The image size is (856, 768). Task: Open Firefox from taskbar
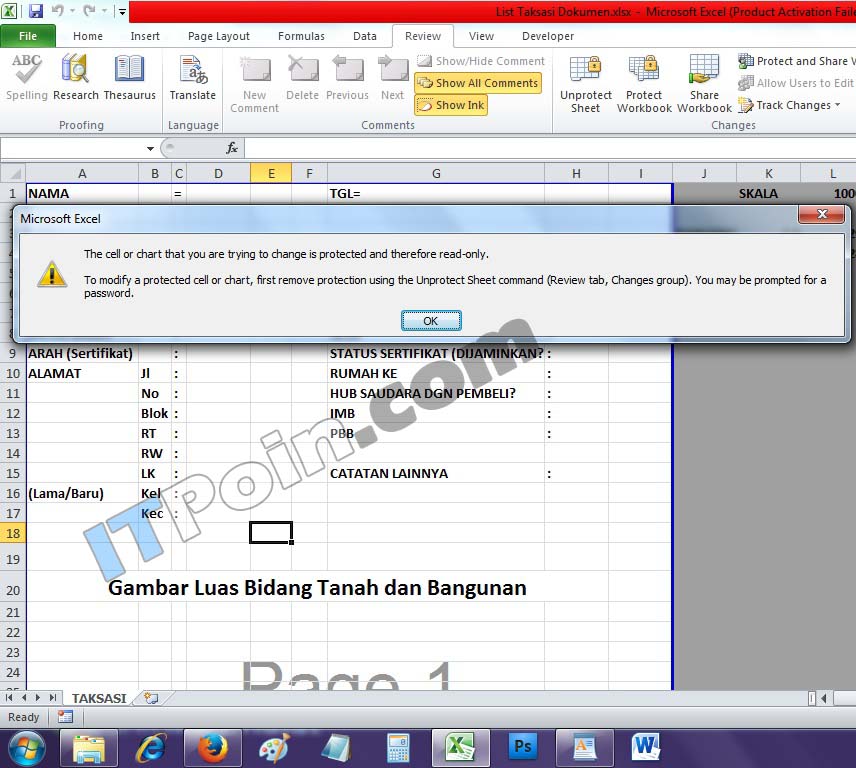pyautogui.click(x=212, y=748)
